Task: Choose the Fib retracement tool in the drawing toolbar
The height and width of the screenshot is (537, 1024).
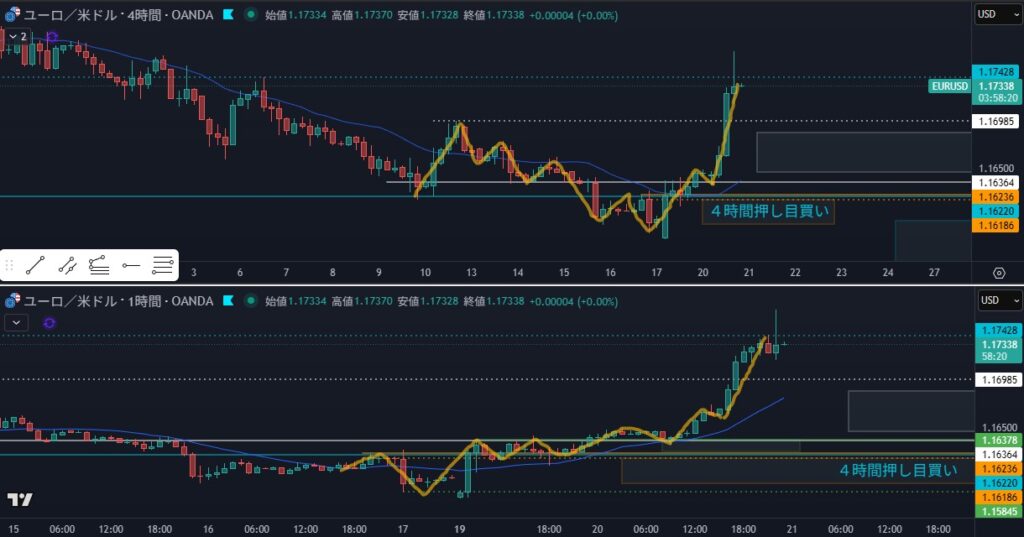Action: pos(98,265)
